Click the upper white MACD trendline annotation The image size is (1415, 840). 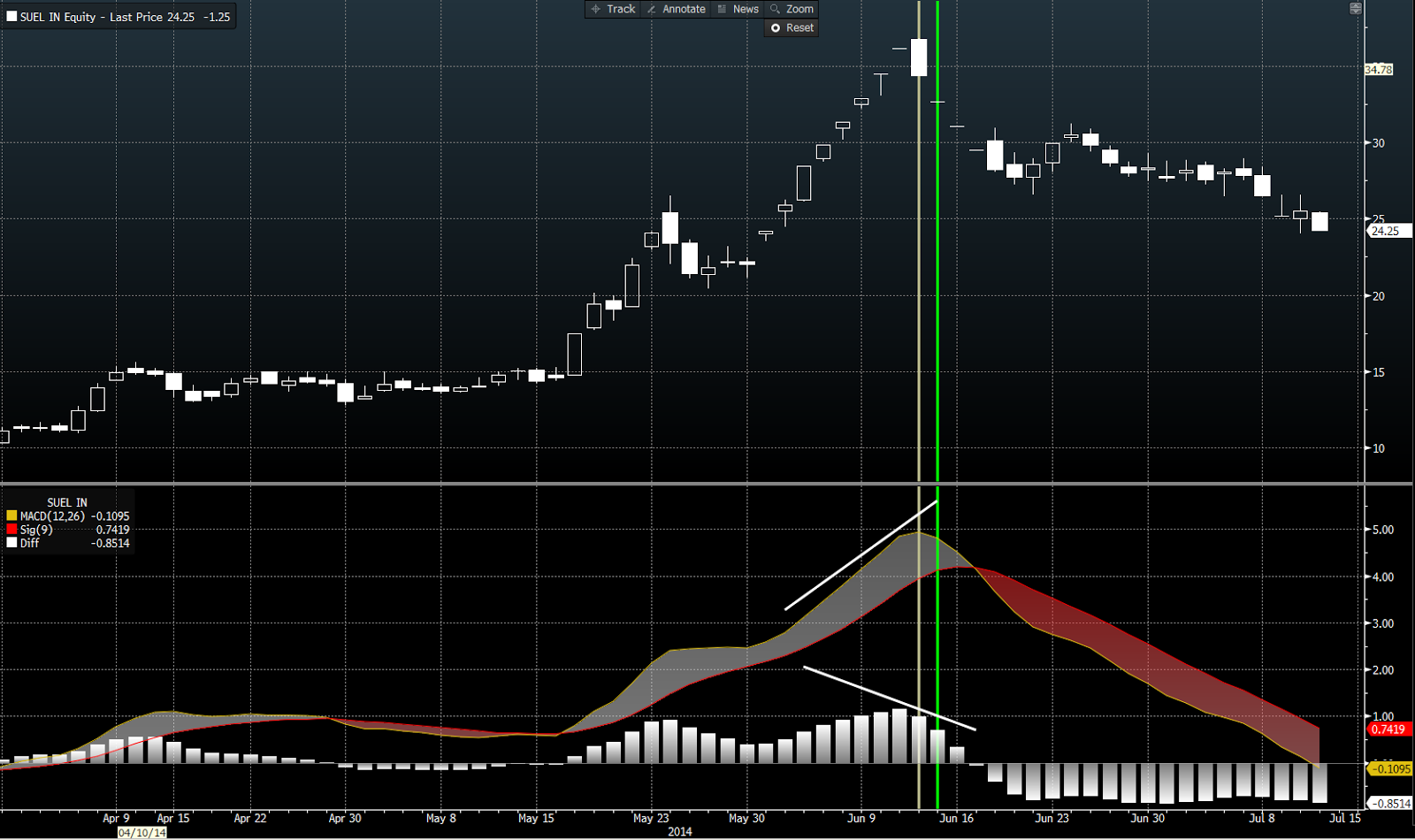860,555
